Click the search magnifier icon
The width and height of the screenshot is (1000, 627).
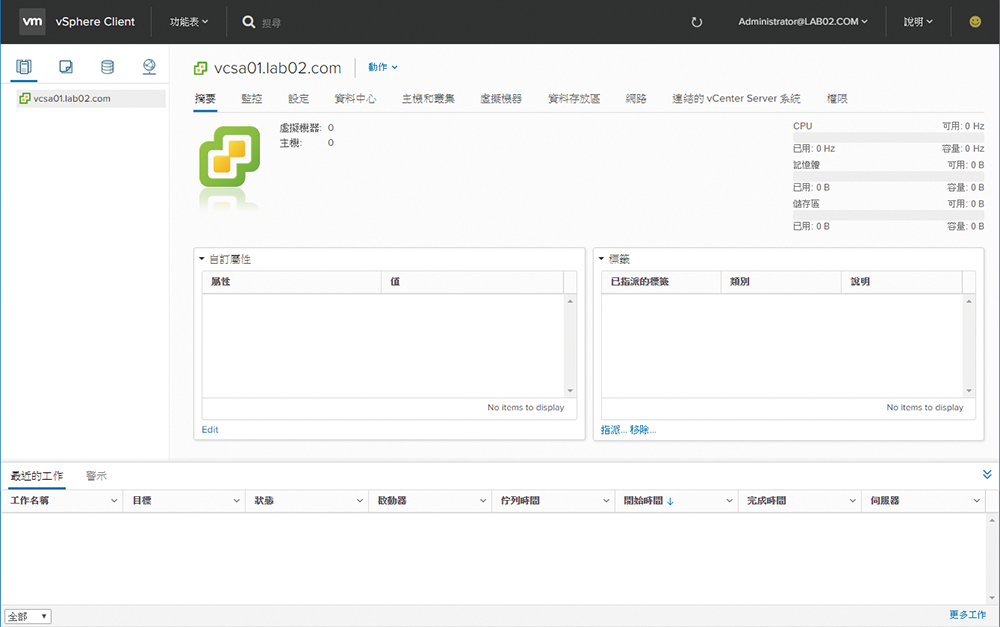click(249, 22)
